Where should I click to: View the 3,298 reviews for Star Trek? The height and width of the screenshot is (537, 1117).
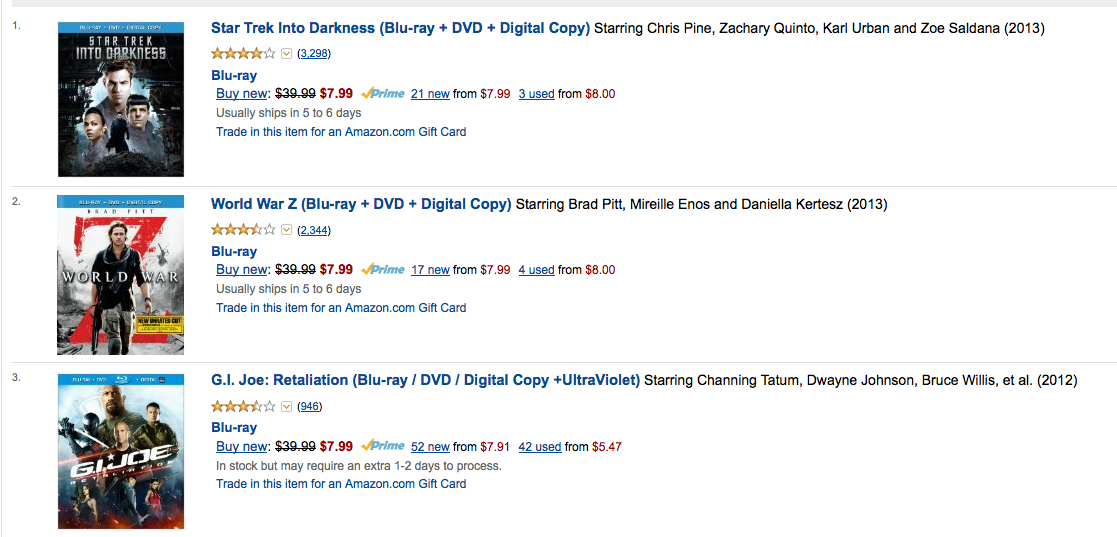tap(313, 53)
